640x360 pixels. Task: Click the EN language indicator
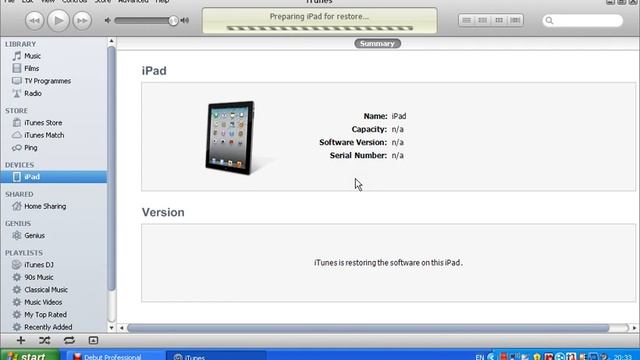[480, 357]
